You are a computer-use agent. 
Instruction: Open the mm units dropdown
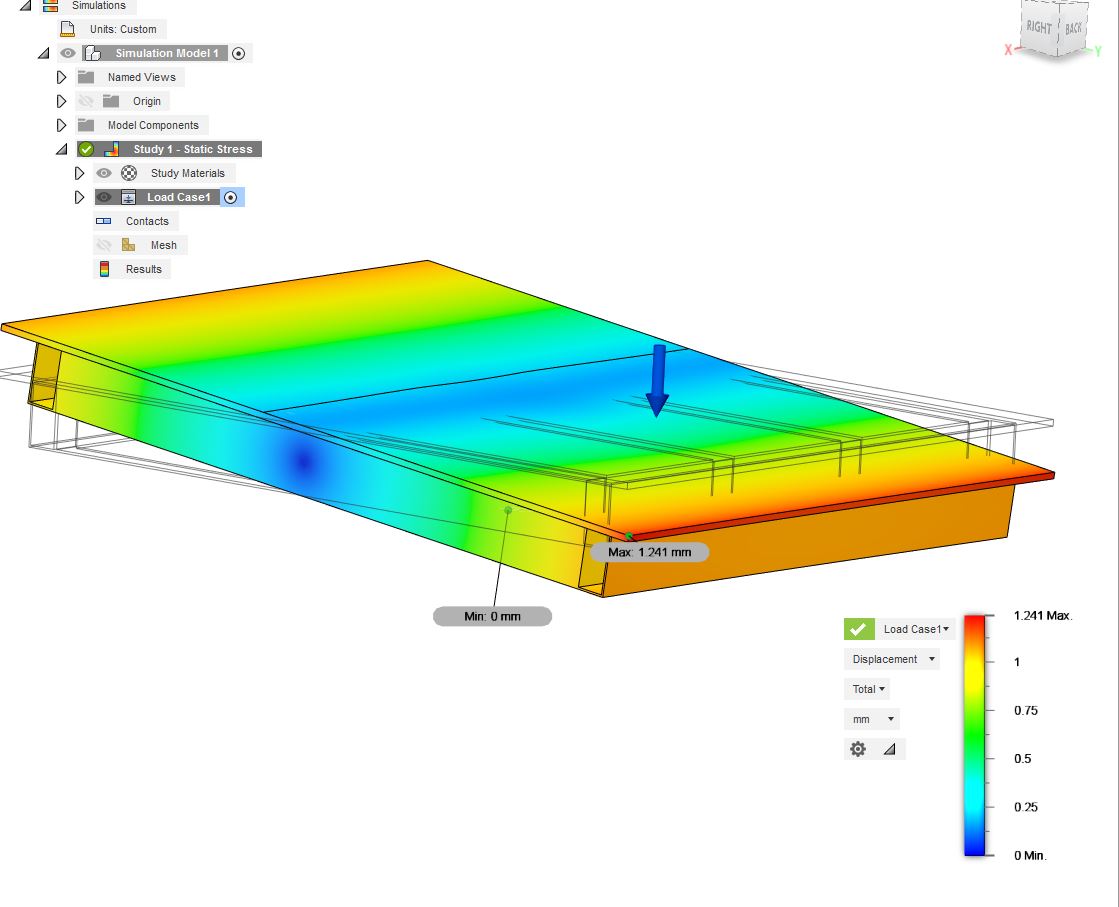871,719
